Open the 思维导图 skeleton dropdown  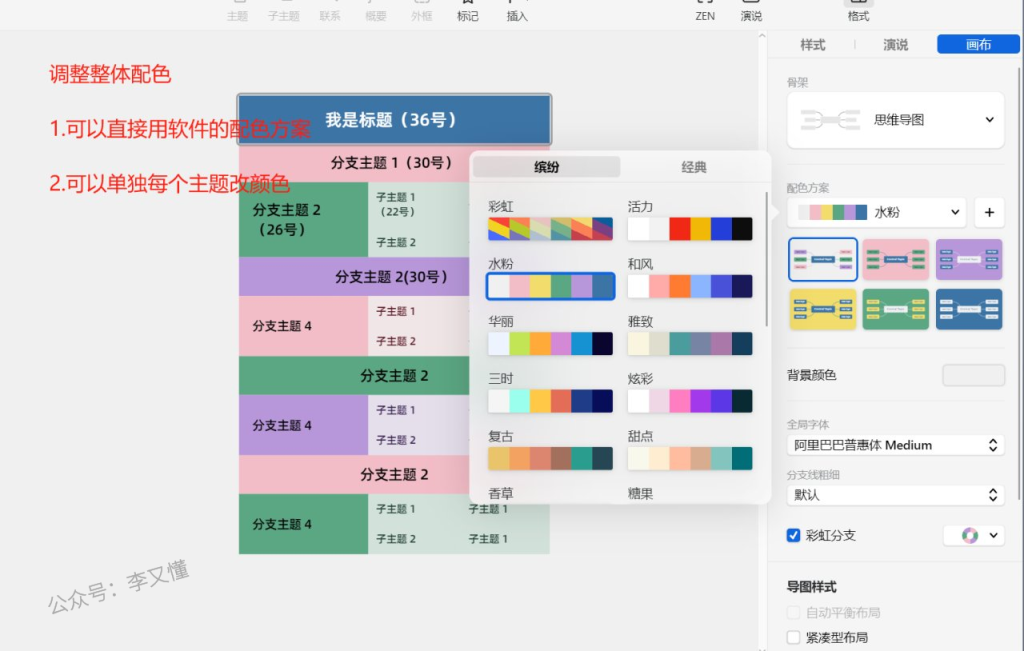pos(895,119)
